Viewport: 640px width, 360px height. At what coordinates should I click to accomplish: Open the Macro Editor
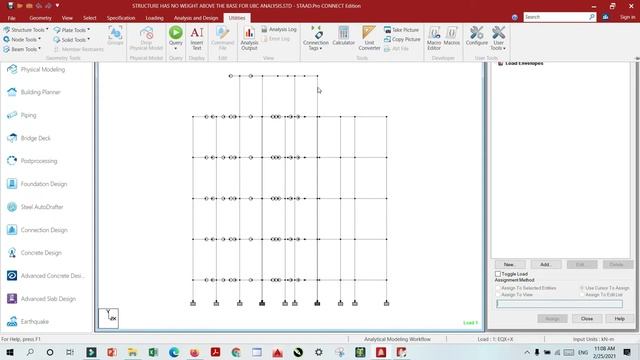pyautogui.click(x=434, y=38)
